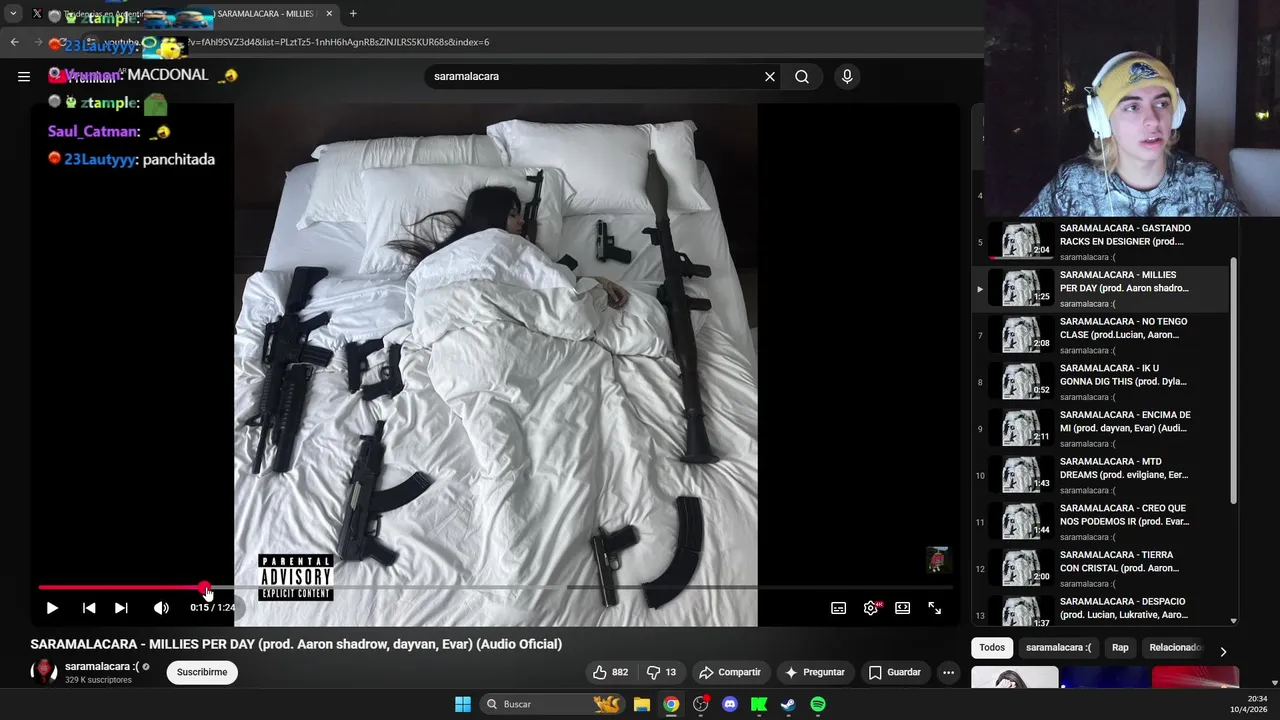Viewport: 1280px width, 720px height.
Task: Share the video via Compartir
Action: coord(730,672)
